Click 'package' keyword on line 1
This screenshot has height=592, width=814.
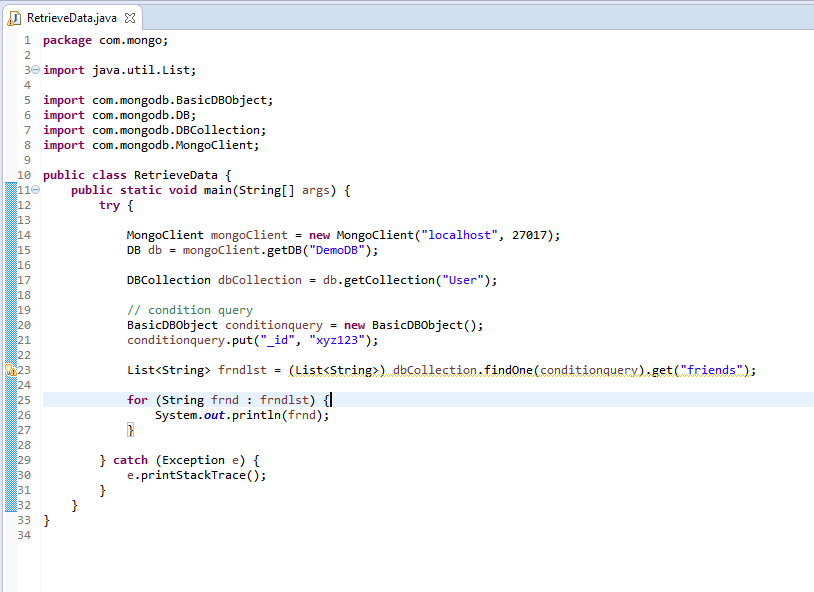[x=67, y=41]
